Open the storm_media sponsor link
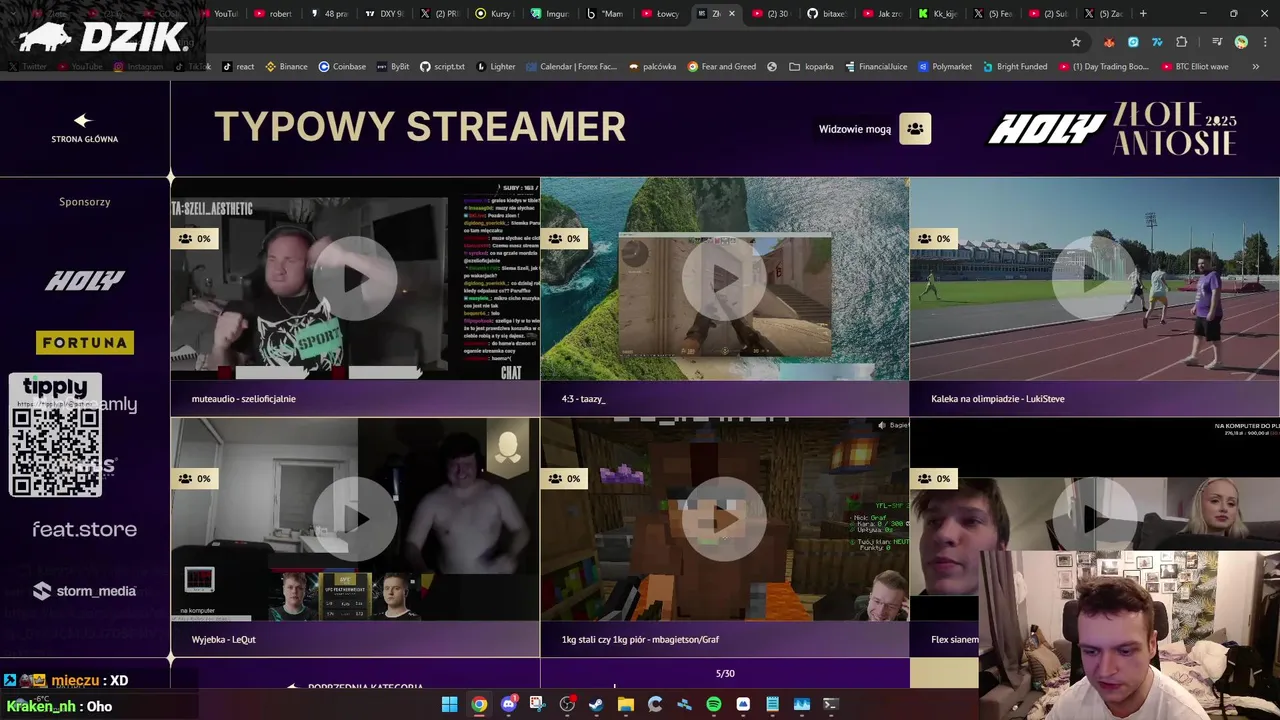 point(85,591)
